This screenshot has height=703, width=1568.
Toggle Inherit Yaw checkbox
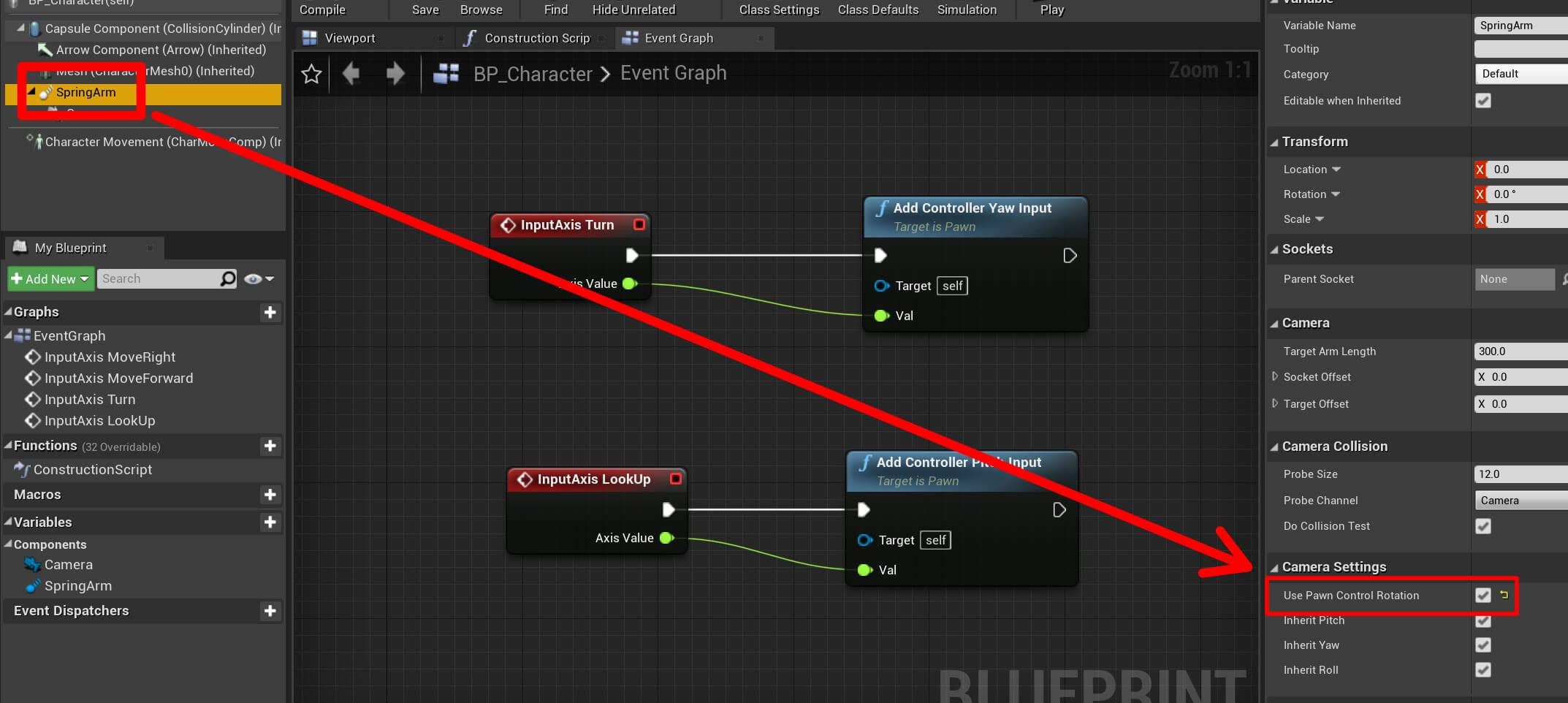[1483, 645]
